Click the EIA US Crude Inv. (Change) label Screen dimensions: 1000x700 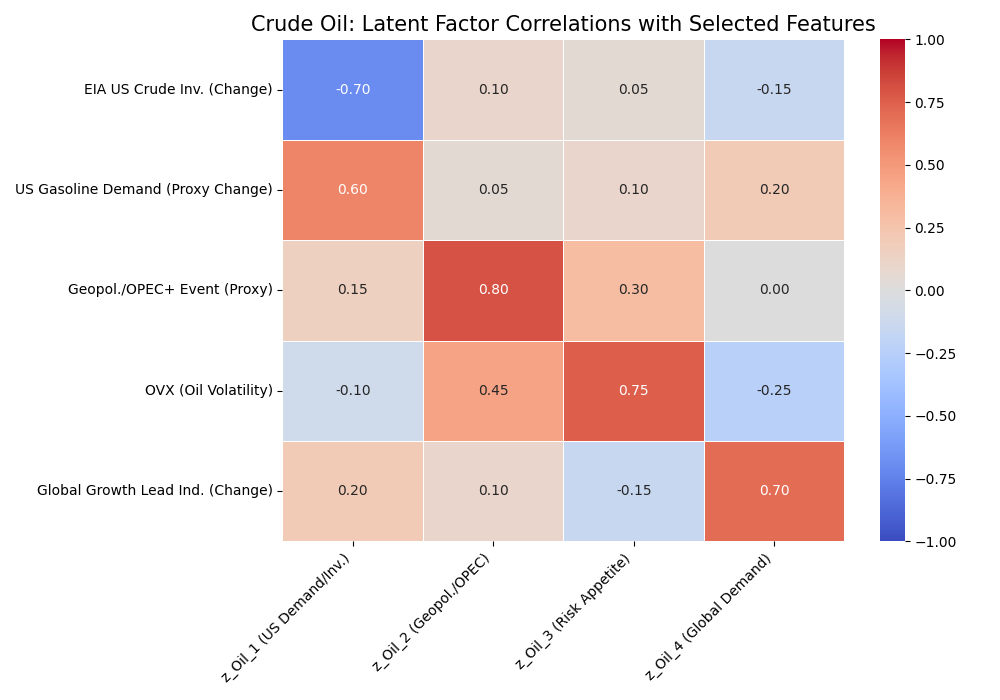tap(178, 90)
